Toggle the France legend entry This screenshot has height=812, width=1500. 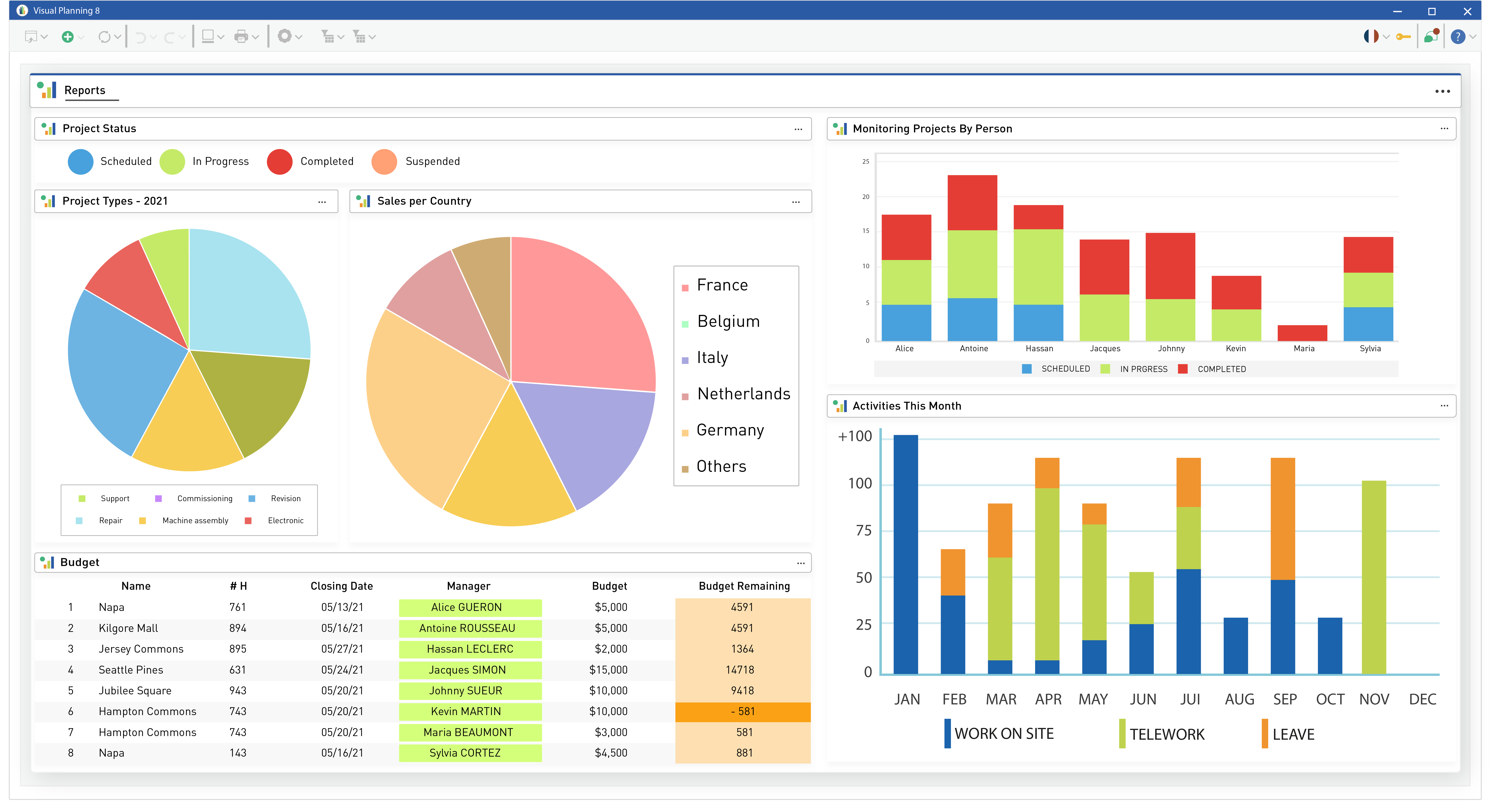pos(722,285)
